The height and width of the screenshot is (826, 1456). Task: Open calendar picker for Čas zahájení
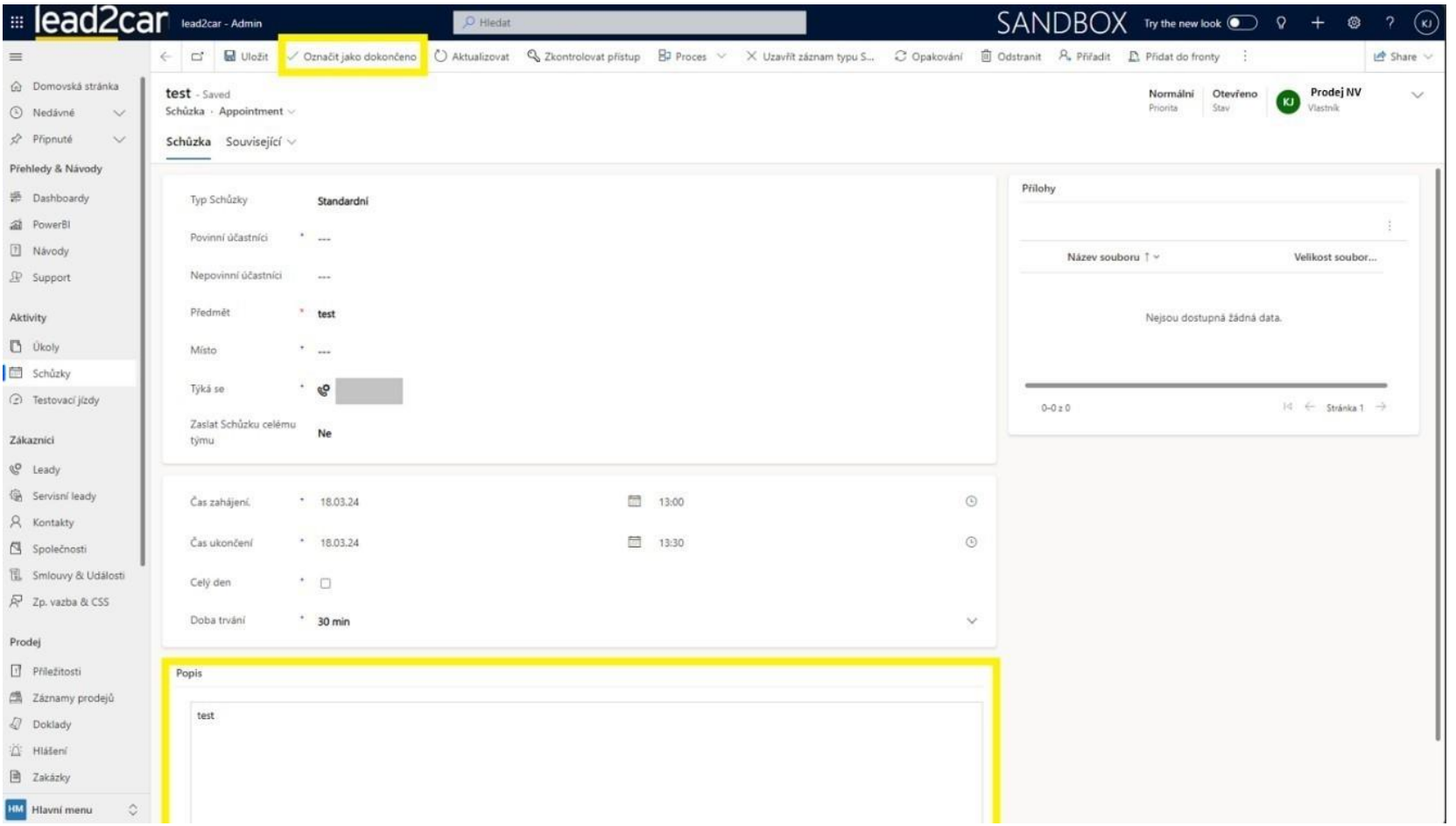pos(635,501)
